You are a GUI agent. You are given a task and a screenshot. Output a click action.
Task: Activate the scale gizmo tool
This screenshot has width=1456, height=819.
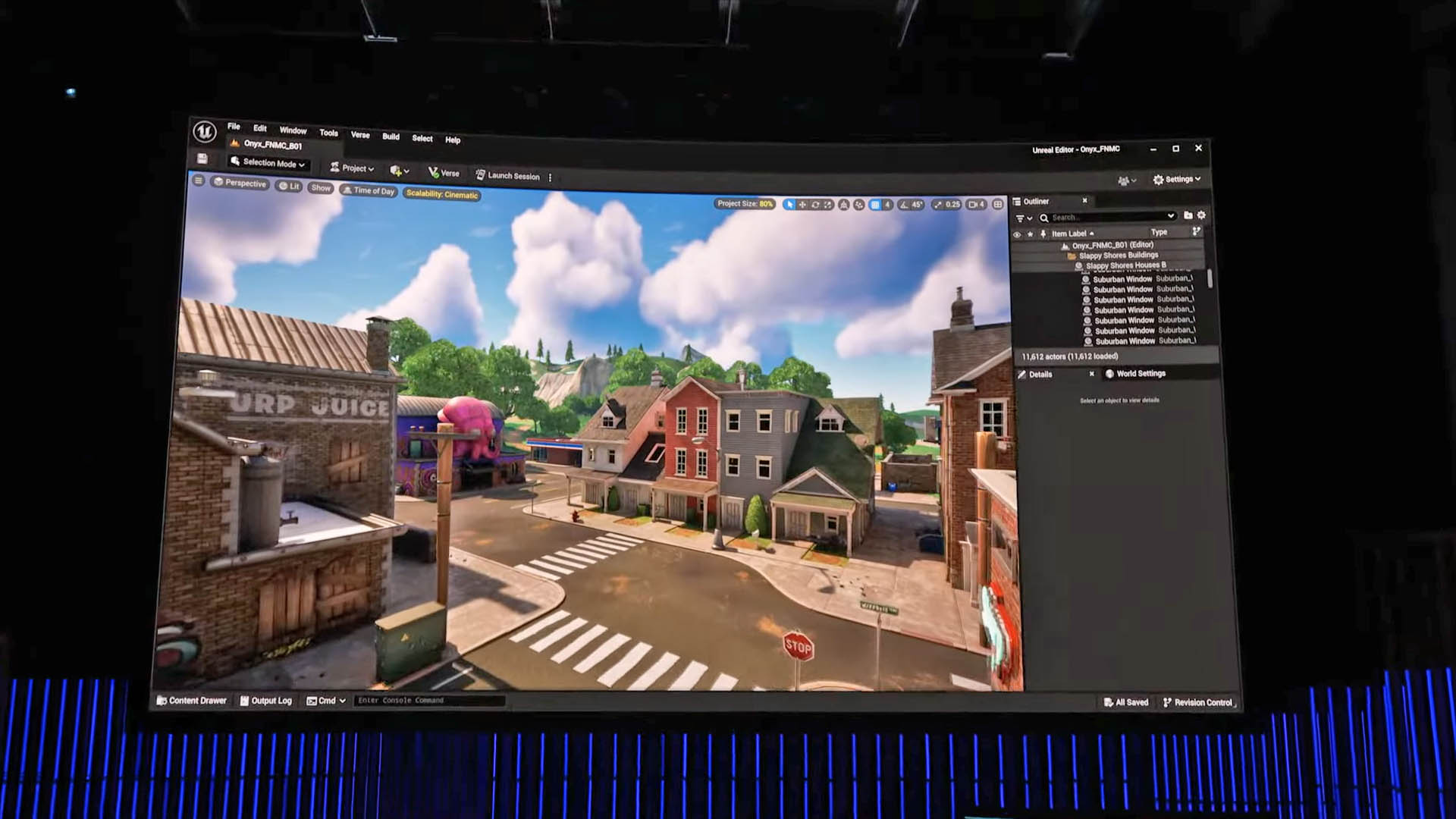828,204
